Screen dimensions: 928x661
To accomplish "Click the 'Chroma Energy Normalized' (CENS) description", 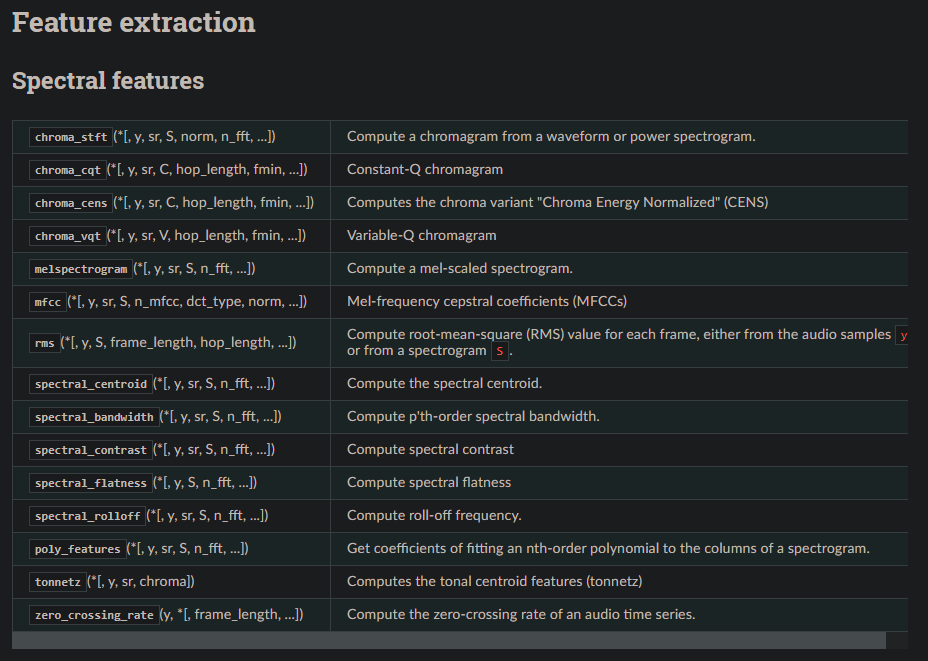I will (558, 202).
